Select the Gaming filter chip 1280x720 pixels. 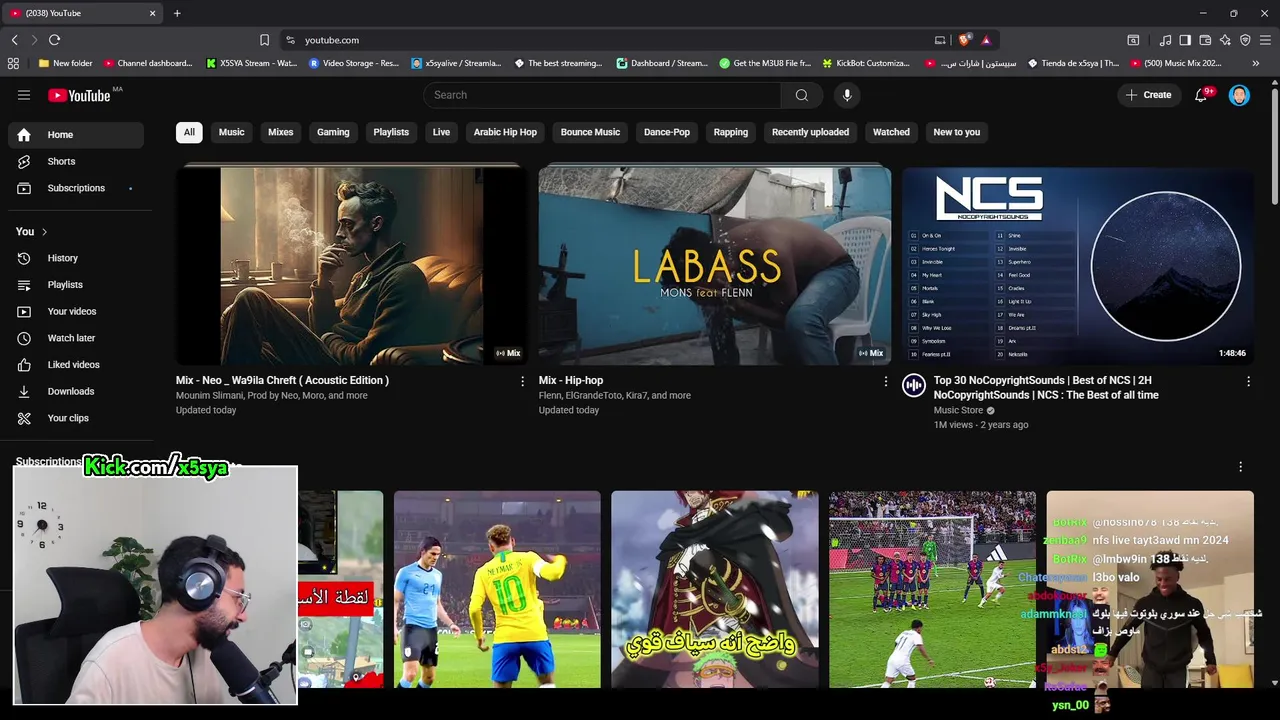click(333, 132)
